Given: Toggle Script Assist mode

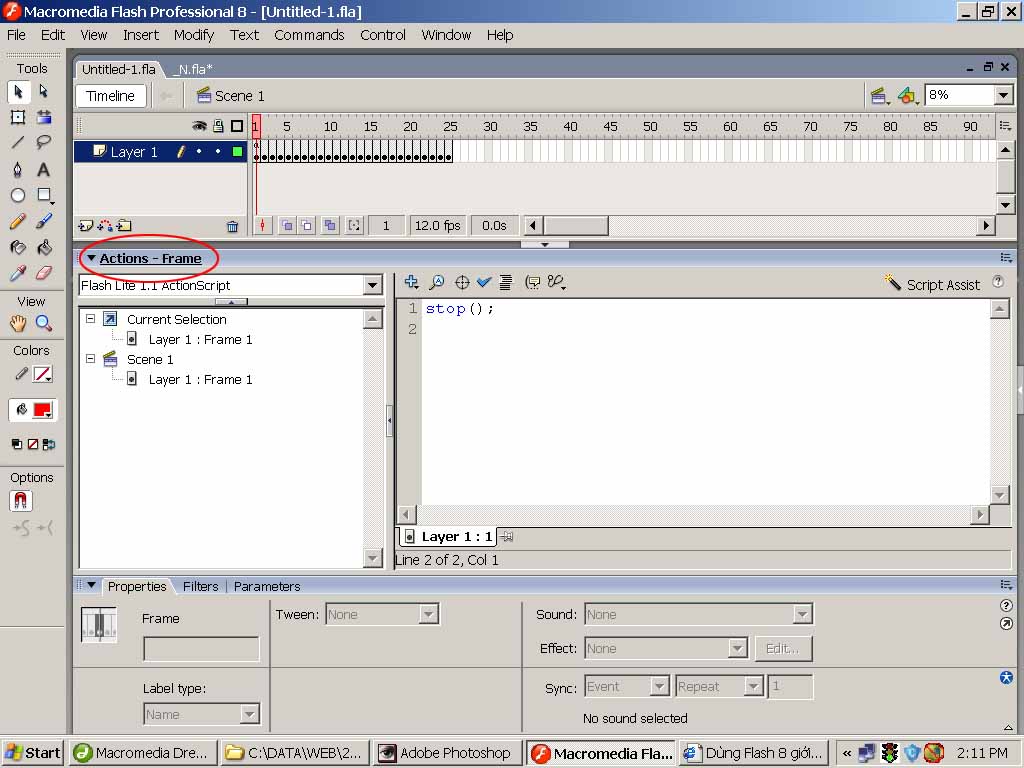Looking at the screenshot, I should point(933,284).
